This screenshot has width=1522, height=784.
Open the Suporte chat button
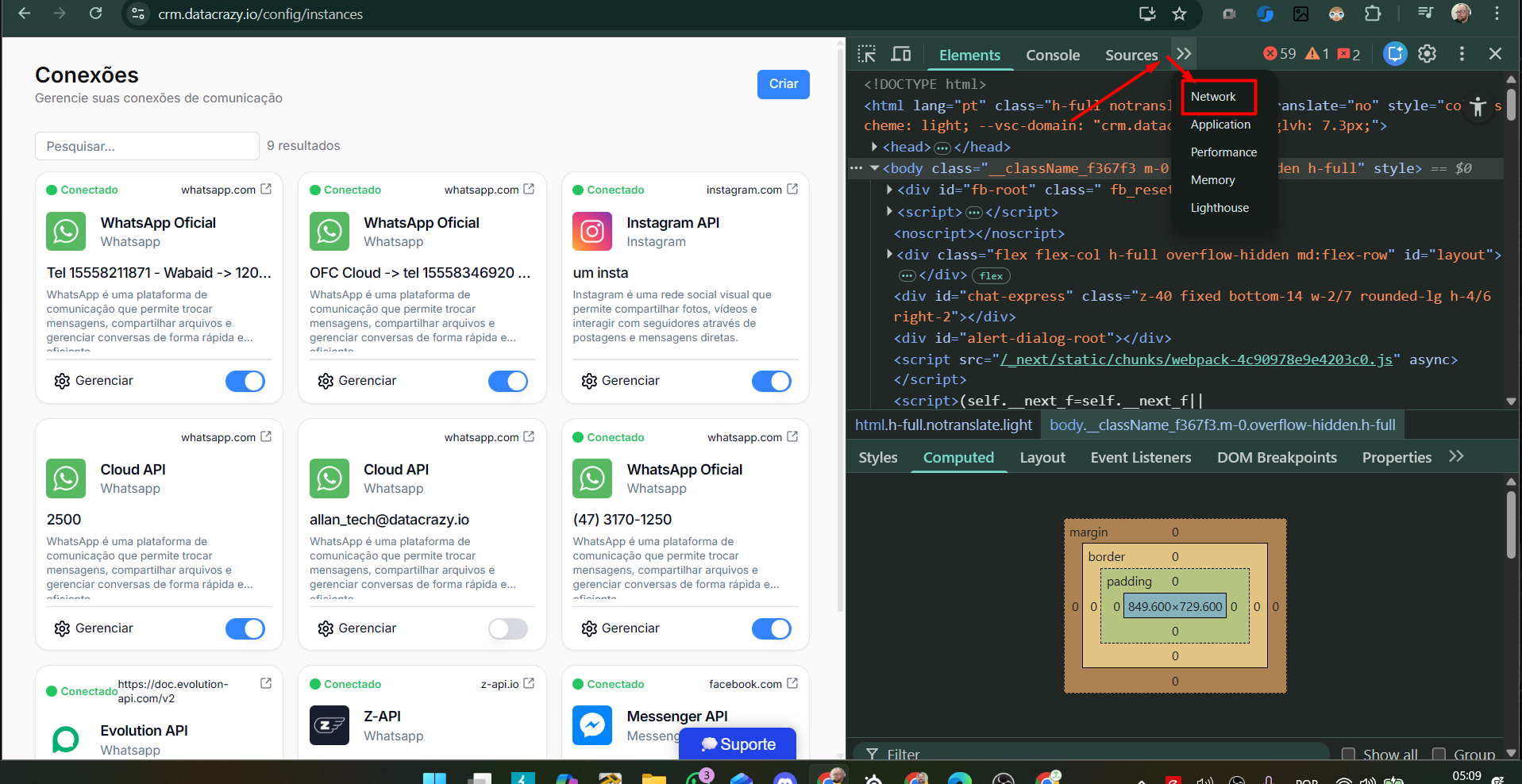click(738, 744)
